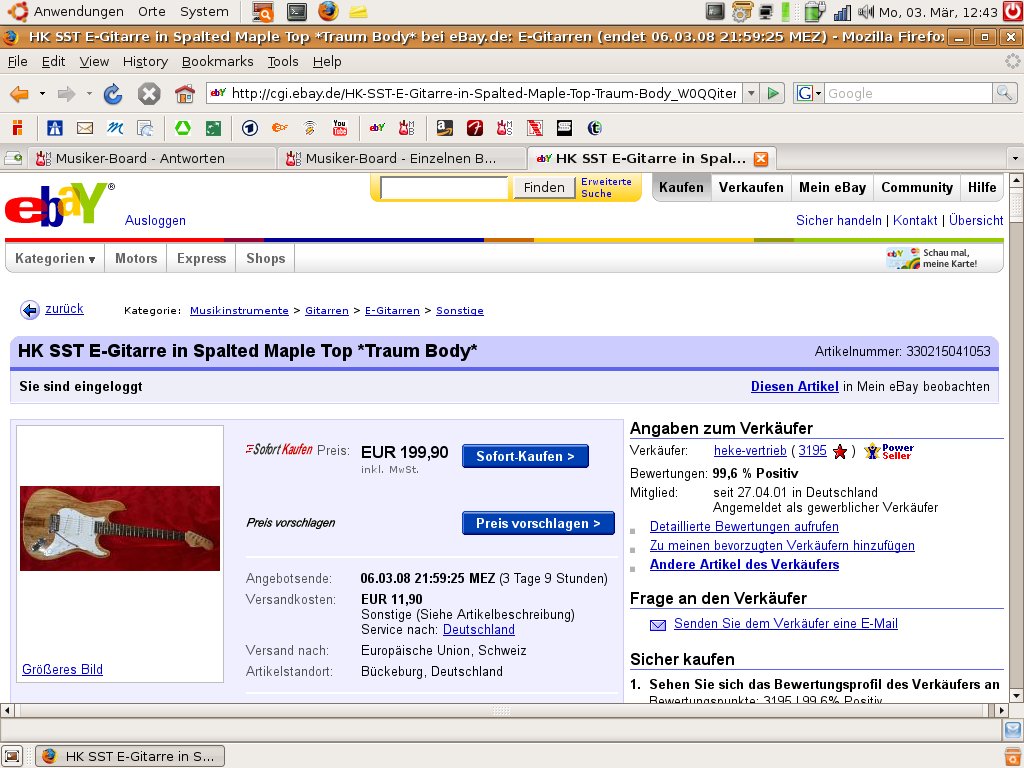Open the blue circle t bookmark icon

point(594,128)
